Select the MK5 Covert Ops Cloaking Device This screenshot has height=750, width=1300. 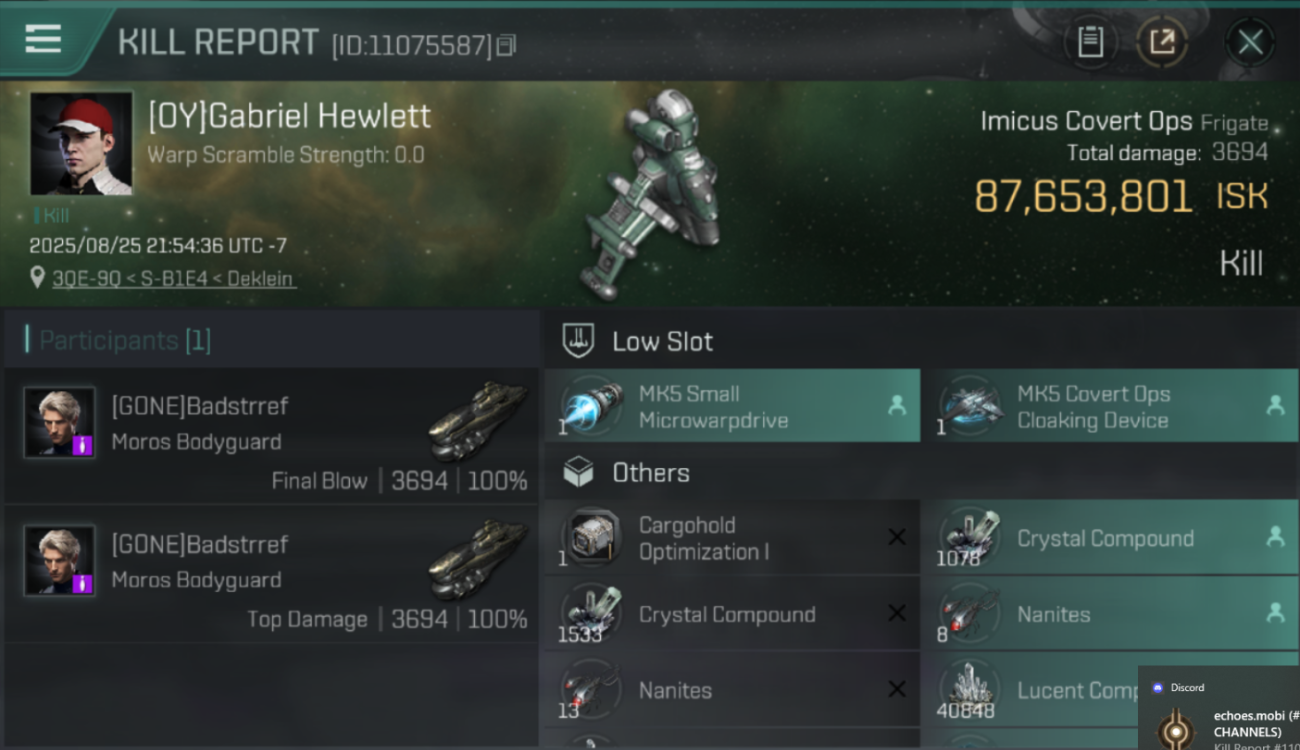click(1108, 406)
